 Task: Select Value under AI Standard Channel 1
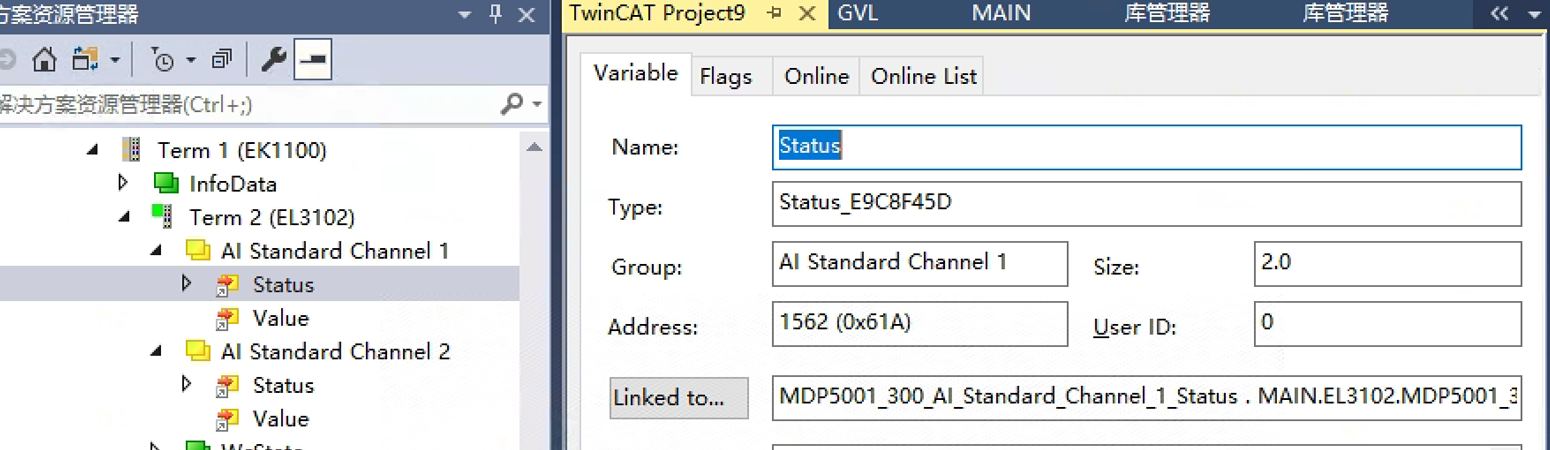(281, 318)
